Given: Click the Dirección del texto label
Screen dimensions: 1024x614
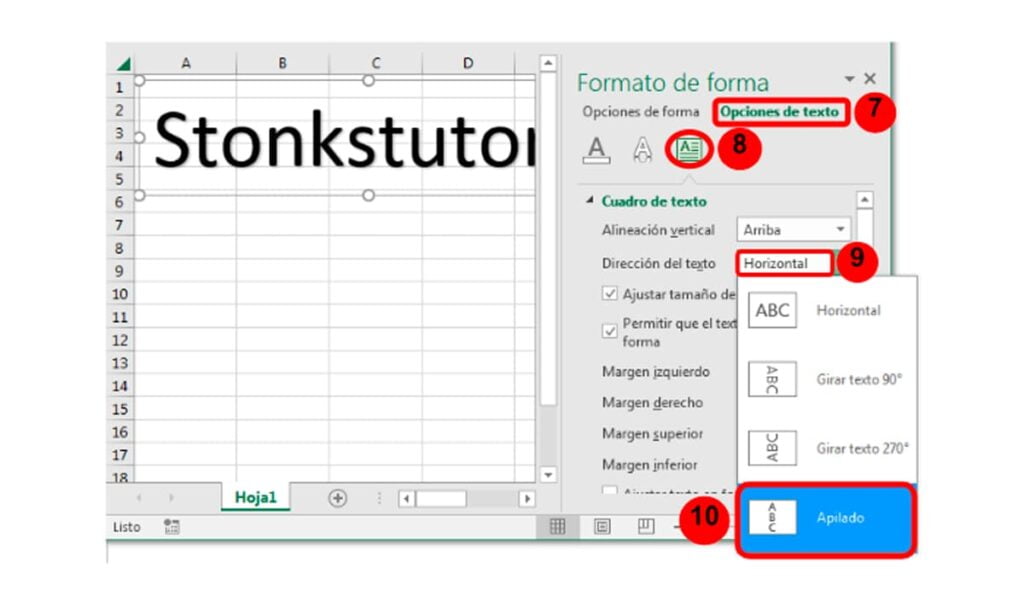Looking at the screenshot, I should [x=658, y=263].
